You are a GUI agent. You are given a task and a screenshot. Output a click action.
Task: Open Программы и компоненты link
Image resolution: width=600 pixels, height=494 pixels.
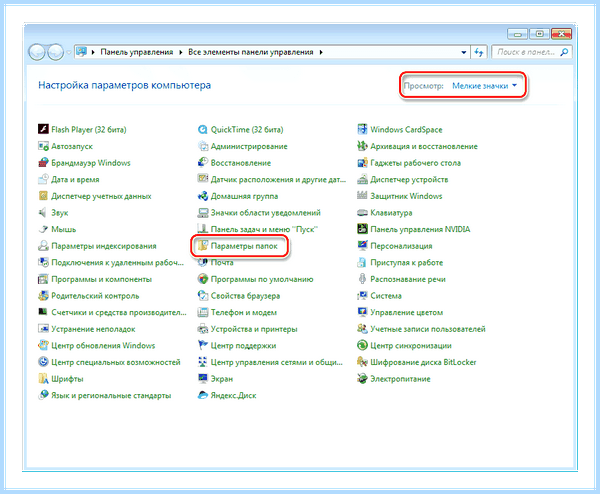click(x=101, y=279)
